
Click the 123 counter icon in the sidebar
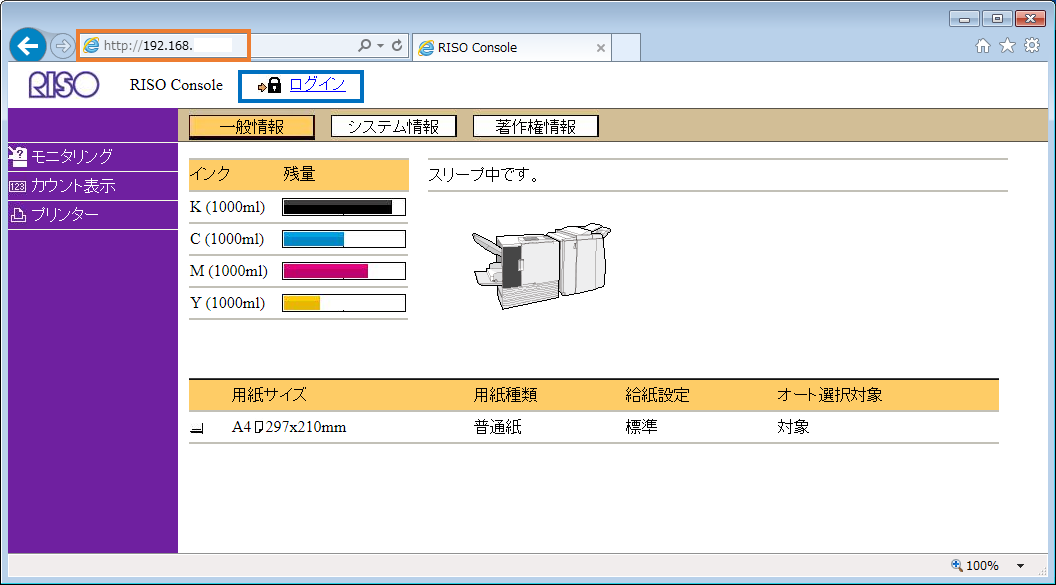pos(18,186)
